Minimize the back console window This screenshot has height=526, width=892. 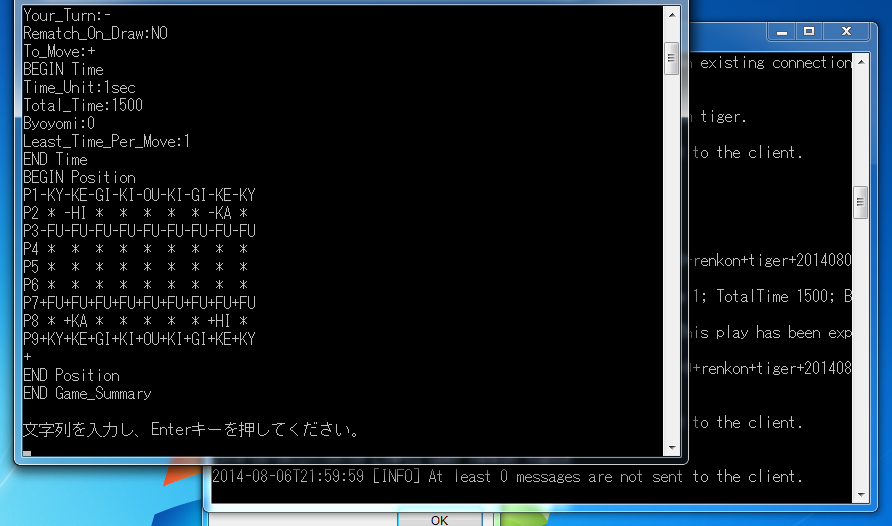[x=782, y=32]
